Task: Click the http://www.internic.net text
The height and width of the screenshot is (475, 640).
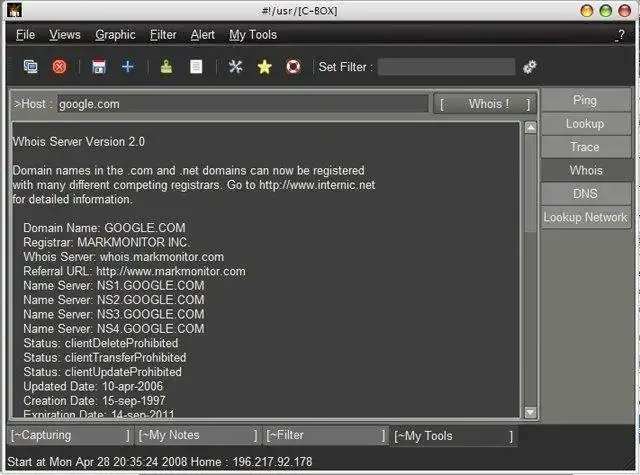Action: coord(317,185)
